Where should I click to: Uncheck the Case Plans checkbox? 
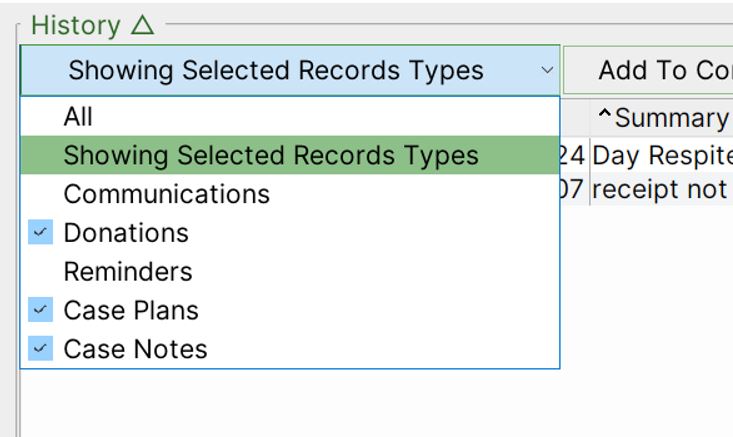[x=40, y=309]
